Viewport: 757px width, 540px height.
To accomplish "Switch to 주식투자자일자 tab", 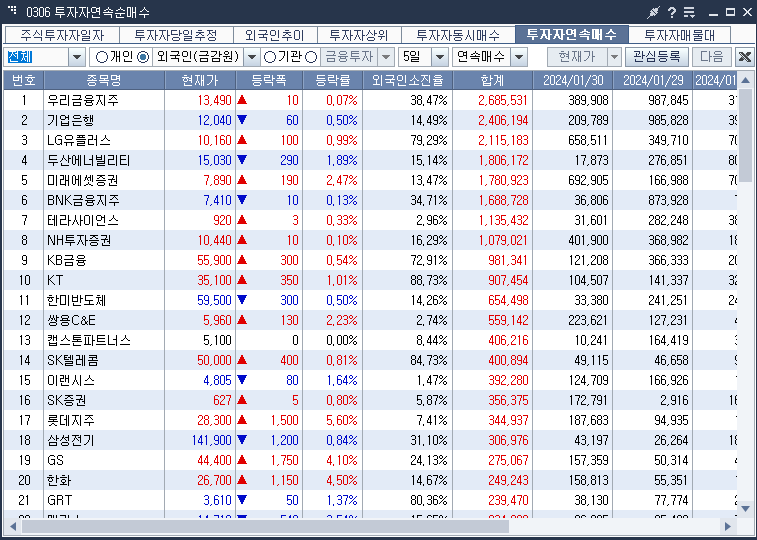I will 62,35.
